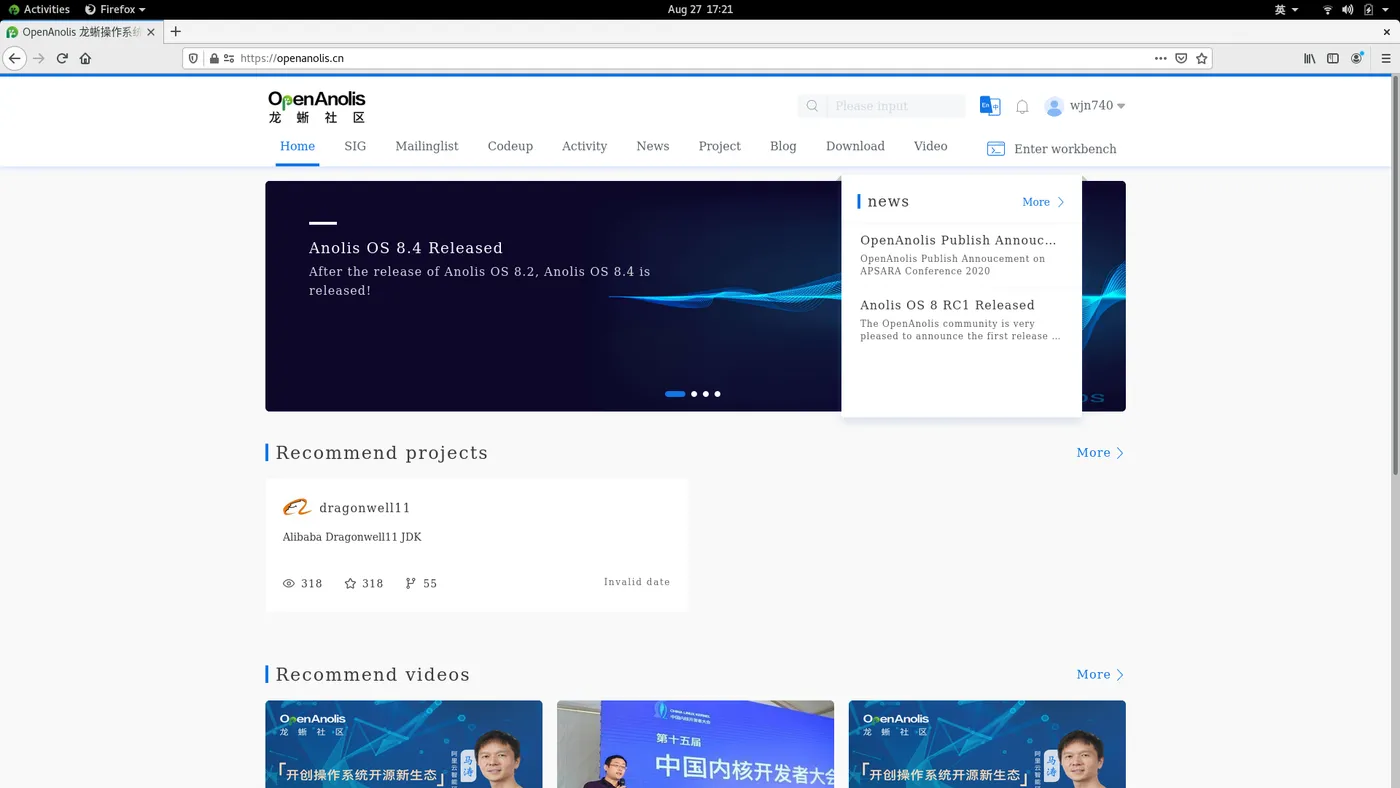Open the Activity navigation item
The image size is (1400, 788).
(x=584, y=146)
